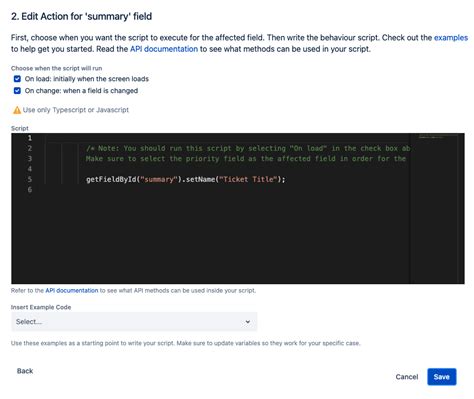Click the 'On change: when a field is changed' label
Image resolution: width=474 pixels, height=399 pixels.
(81, 91)
